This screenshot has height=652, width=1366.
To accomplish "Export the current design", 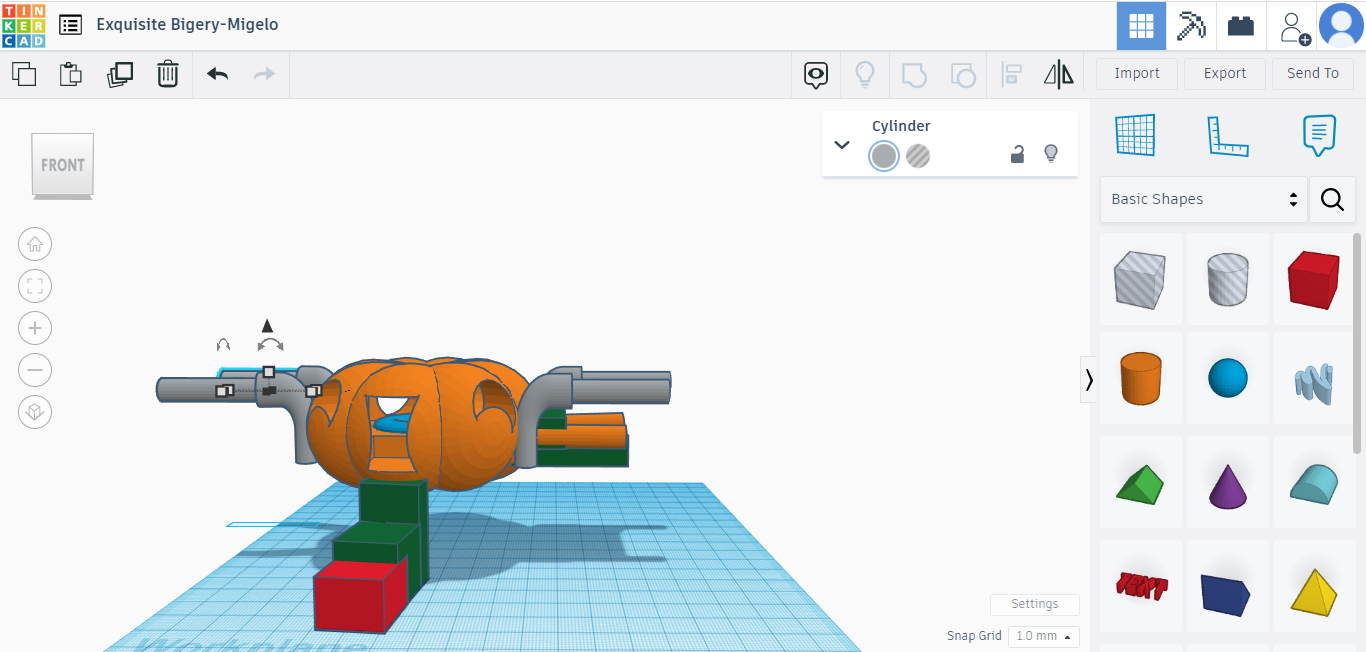I will (1224, 73).
